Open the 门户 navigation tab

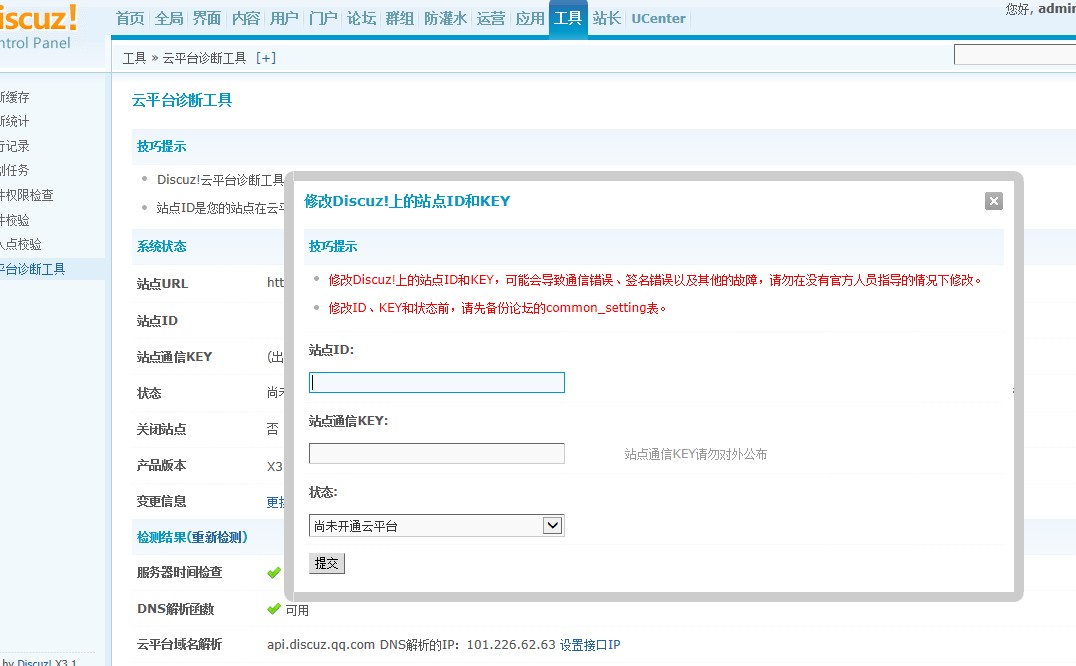(x=323, y=19)
